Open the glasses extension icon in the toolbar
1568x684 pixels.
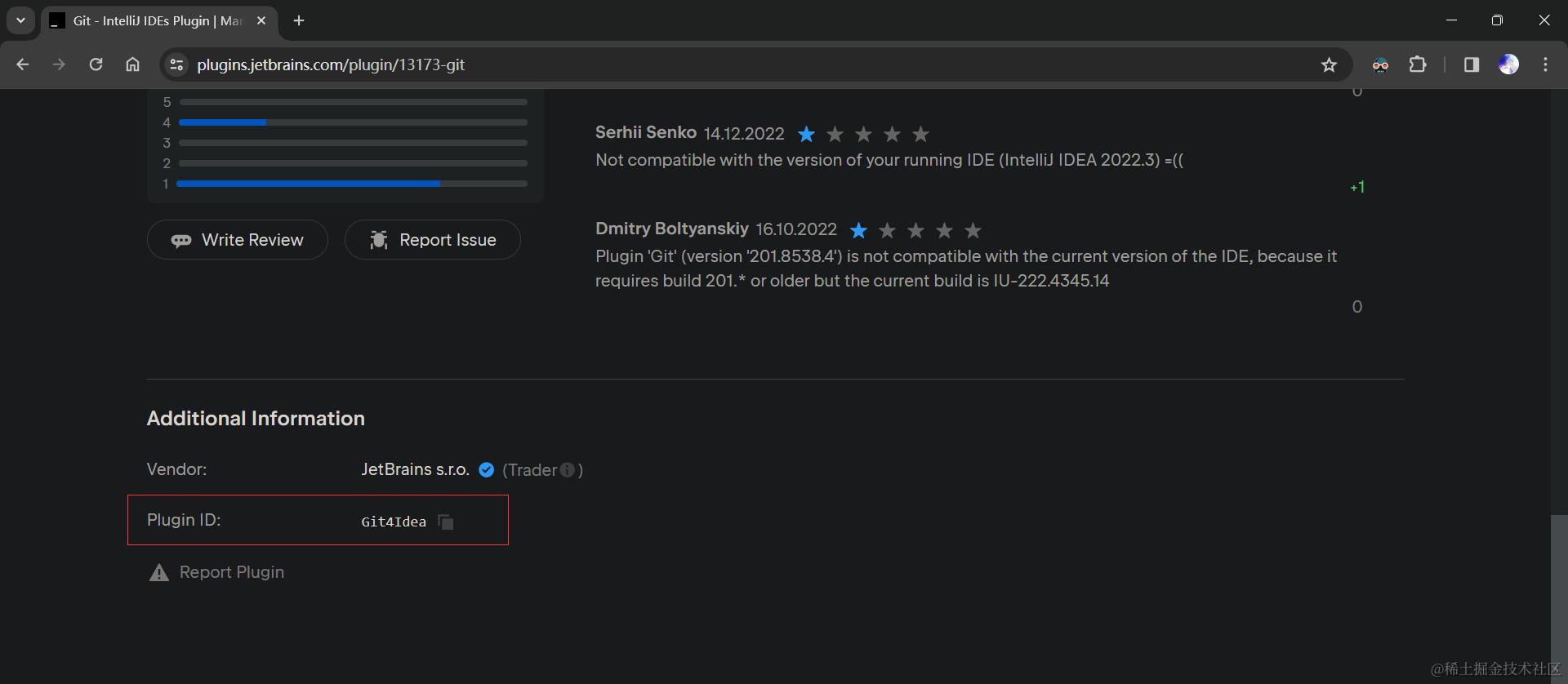tap(1380, 65)
